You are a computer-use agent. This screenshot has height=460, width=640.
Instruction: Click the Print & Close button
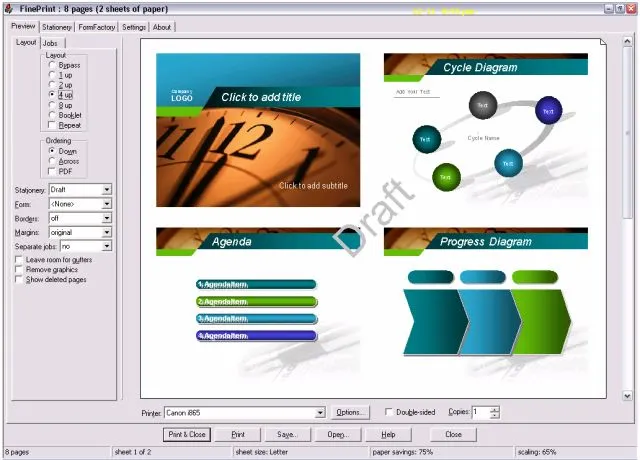[187, 434]
